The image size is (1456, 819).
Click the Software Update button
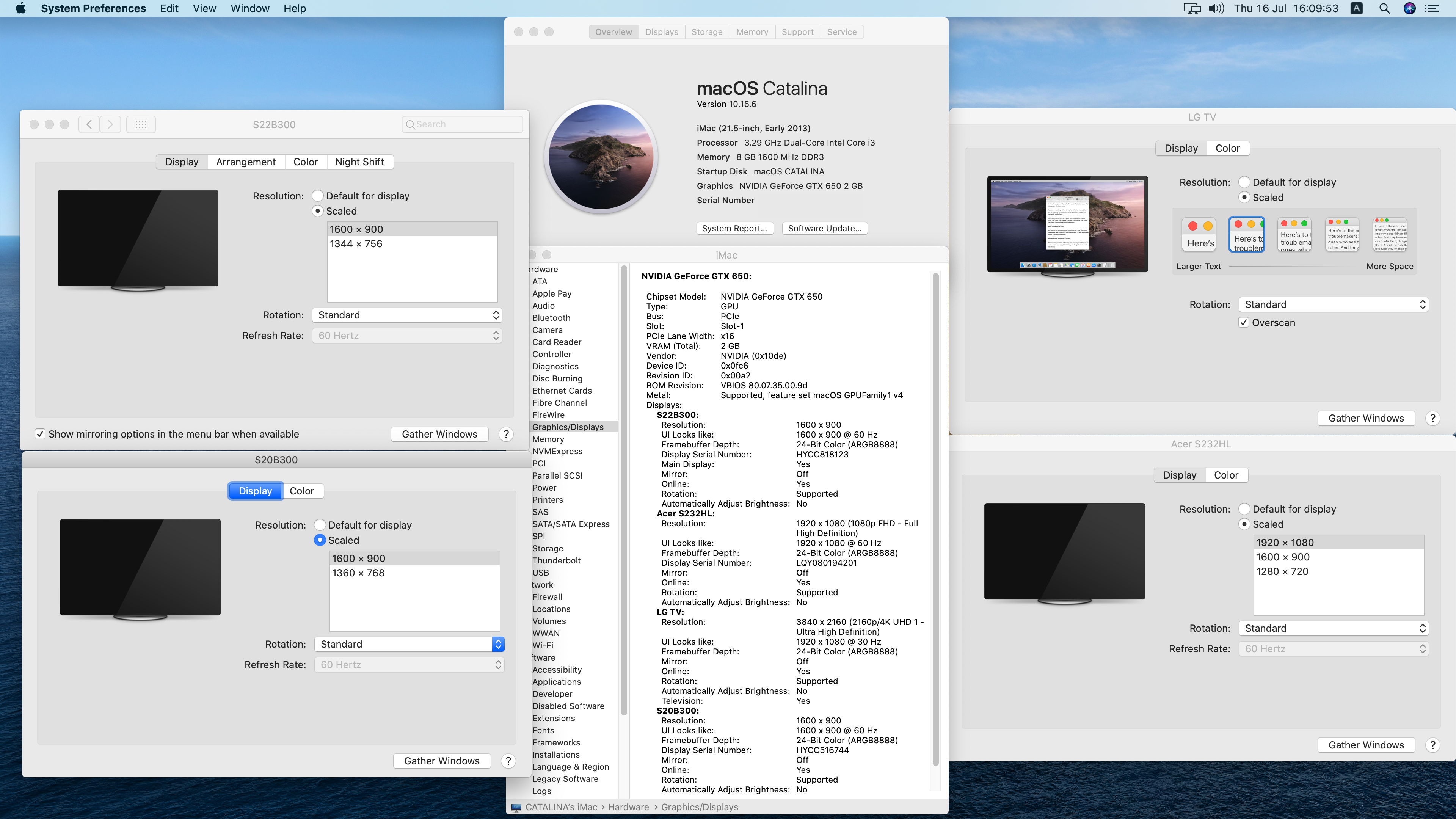[825, 228]
